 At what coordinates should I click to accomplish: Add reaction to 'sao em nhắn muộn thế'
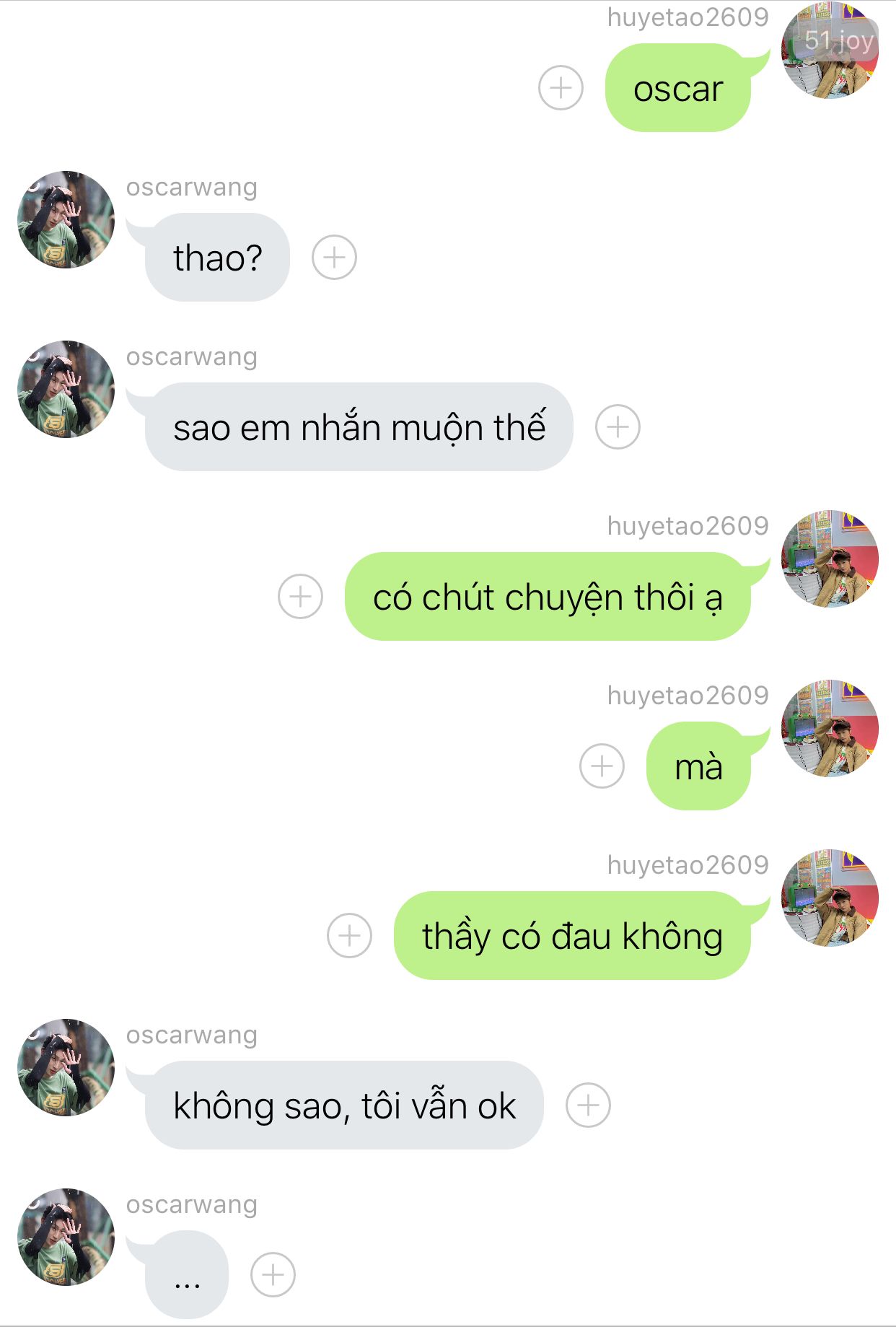(x=618, y=427)
